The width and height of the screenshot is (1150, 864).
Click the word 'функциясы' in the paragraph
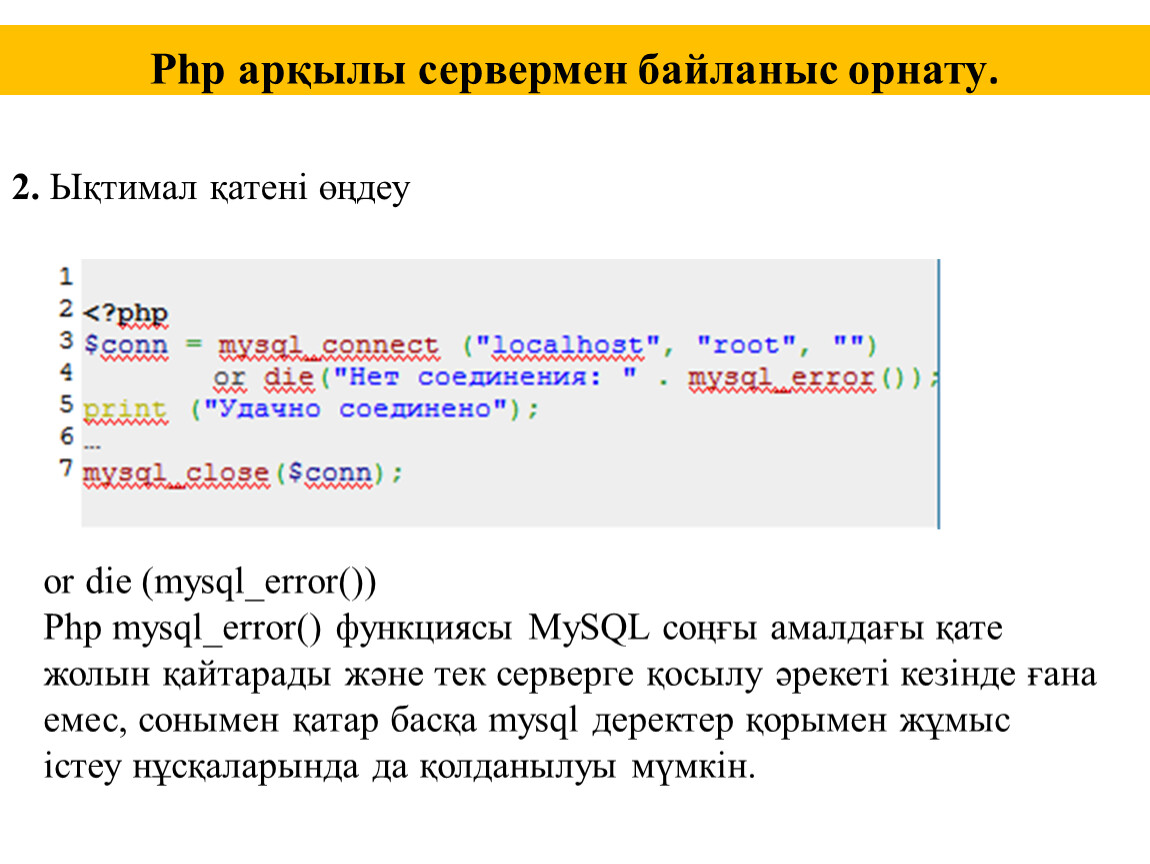(x=423, y=630)
